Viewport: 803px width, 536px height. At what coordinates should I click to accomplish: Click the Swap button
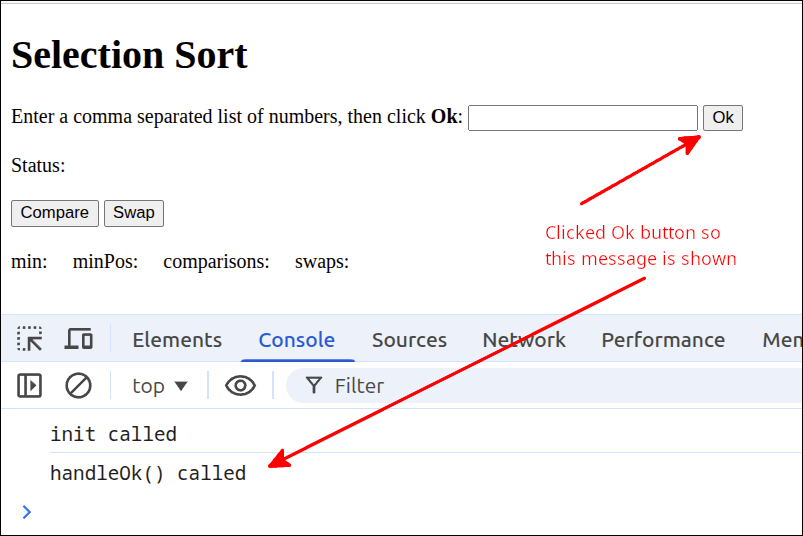(133, 213)
